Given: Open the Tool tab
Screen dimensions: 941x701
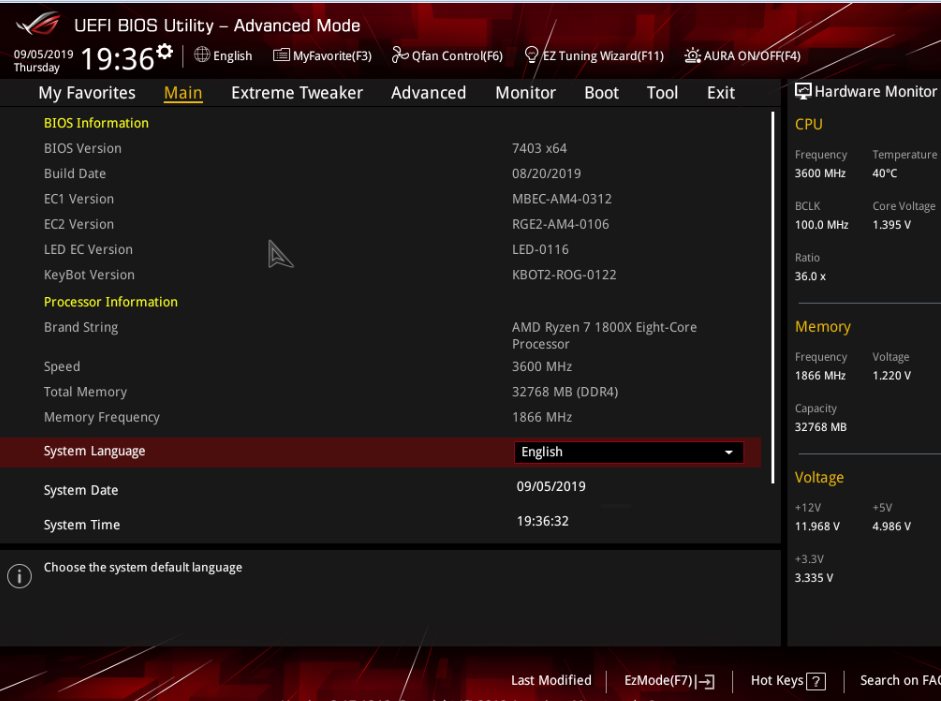Looking at the screenshot, I should coord(662,92).
